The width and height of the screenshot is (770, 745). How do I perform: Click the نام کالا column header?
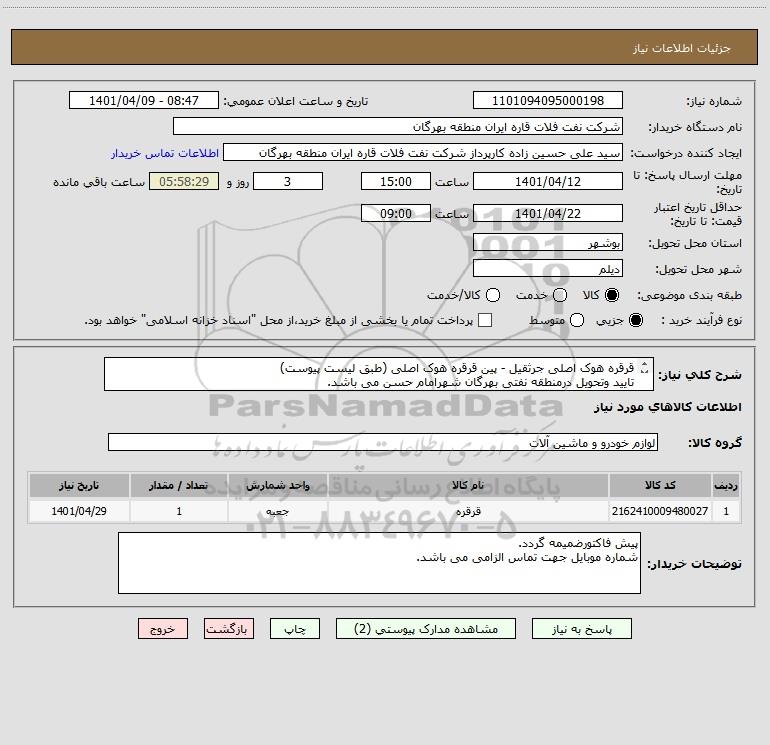click(x=468, y=485)
